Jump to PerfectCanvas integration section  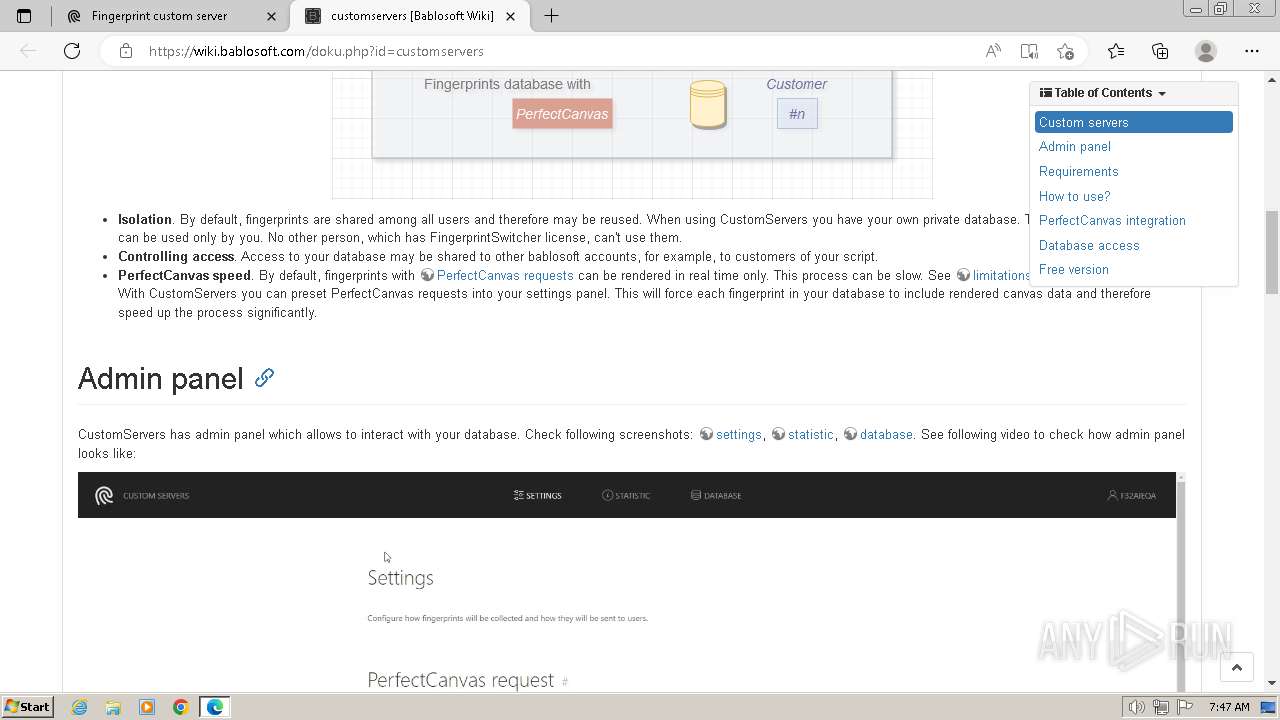[x=1112, y=220]
